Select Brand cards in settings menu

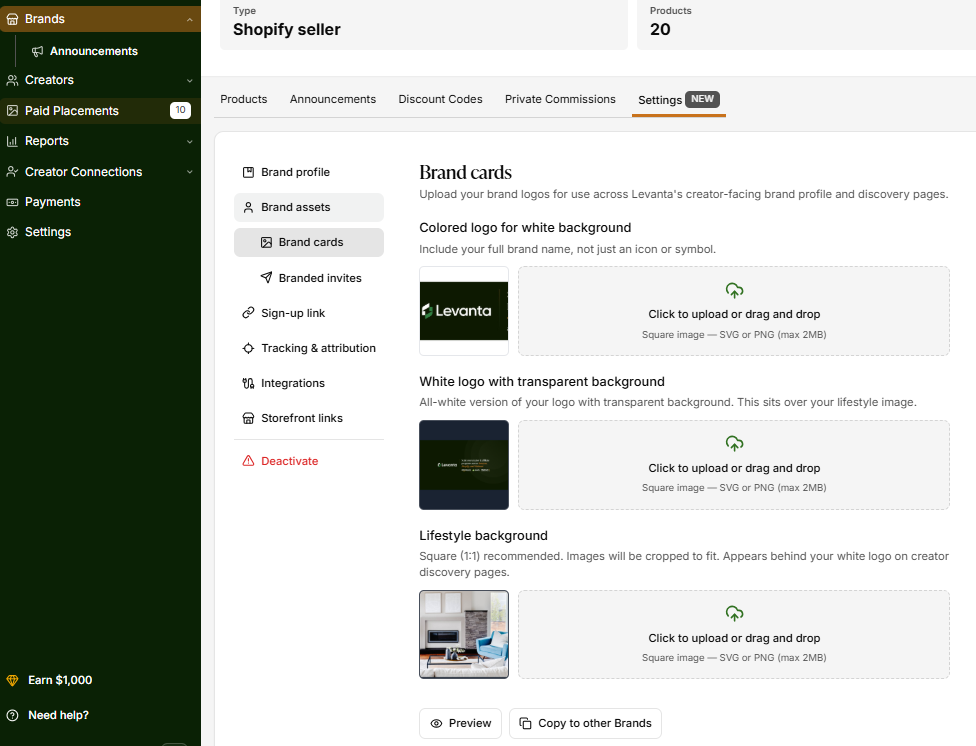tap(309, 242)
